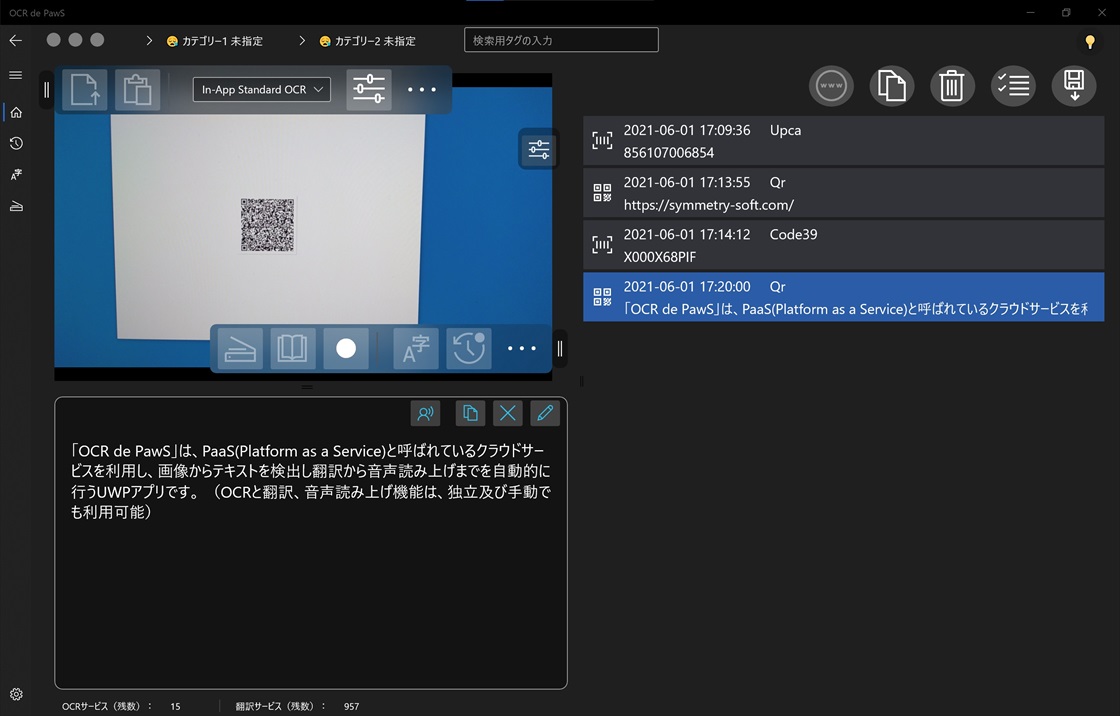
Task: Click the copy documents round button
Action: point(891,86)
